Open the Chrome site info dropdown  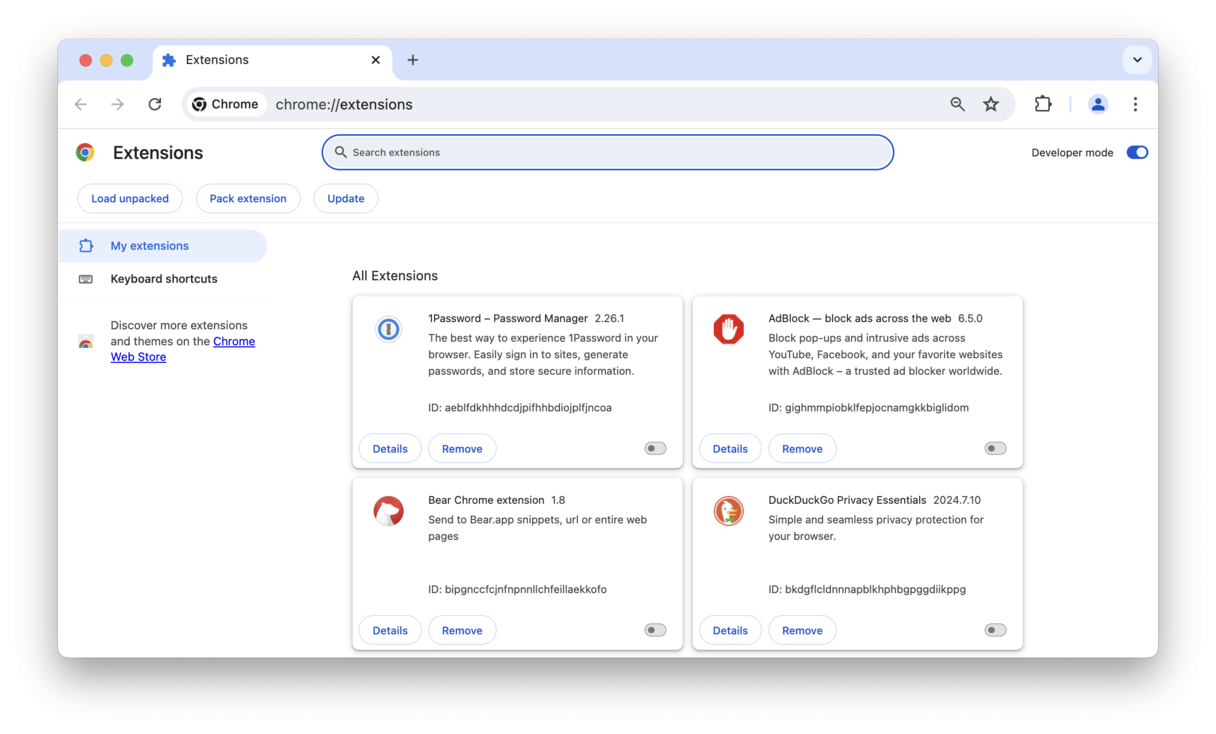225,104
